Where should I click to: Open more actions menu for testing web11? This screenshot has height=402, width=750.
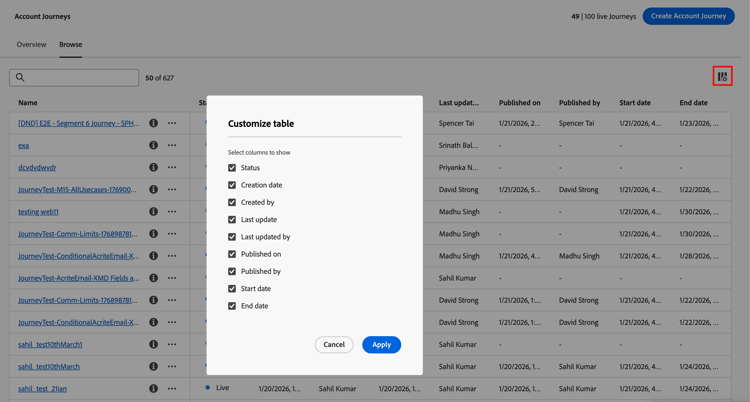pos(172,212)
